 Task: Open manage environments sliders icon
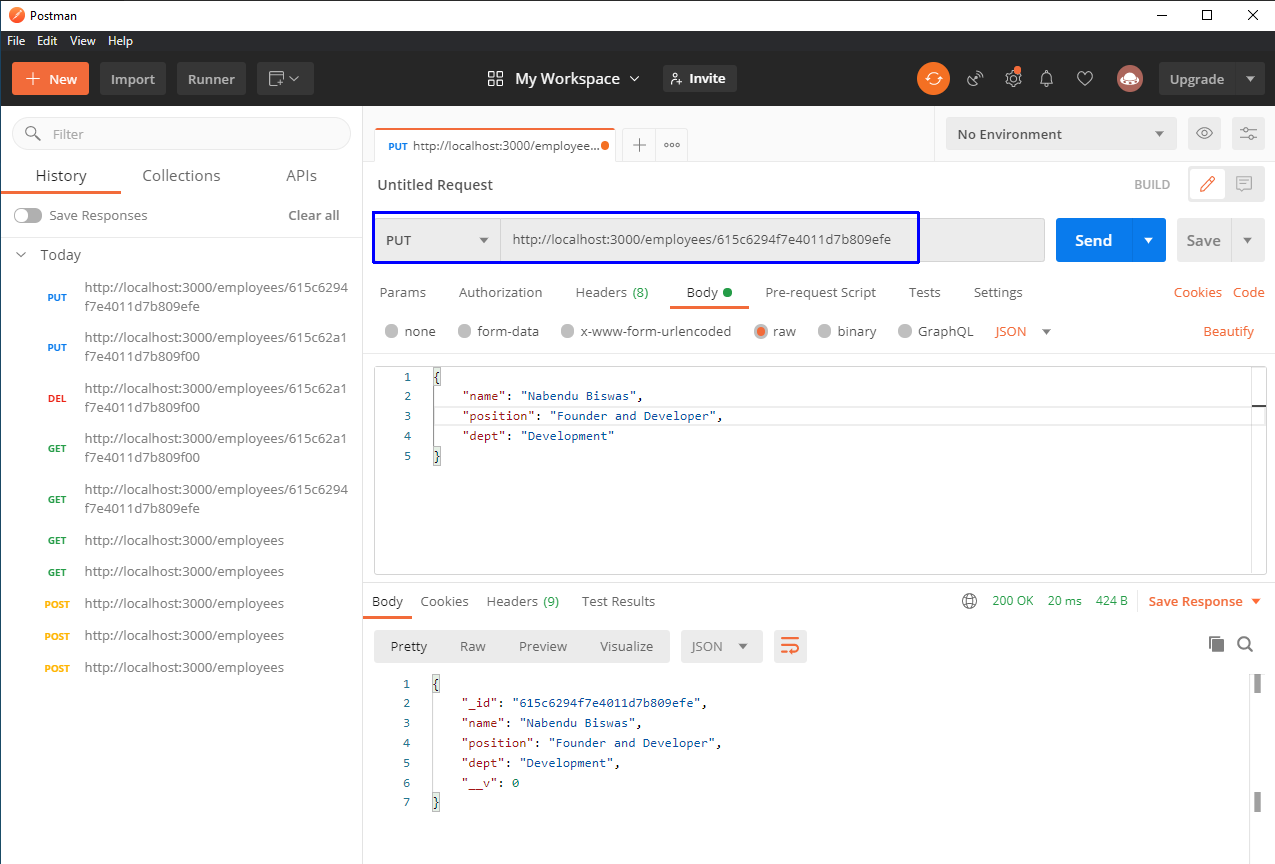point(1248,134)
